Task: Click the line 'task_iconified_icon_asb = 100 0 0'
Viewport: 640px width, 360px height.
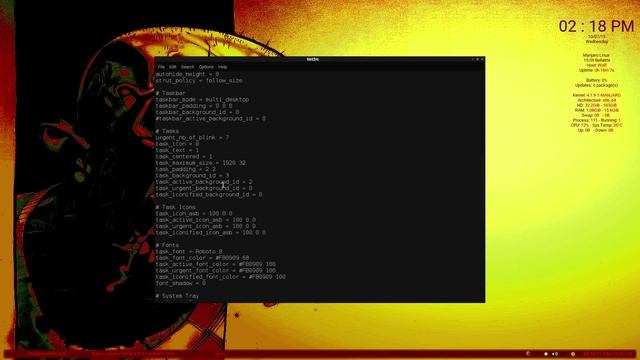Action: tap(211, 232)
